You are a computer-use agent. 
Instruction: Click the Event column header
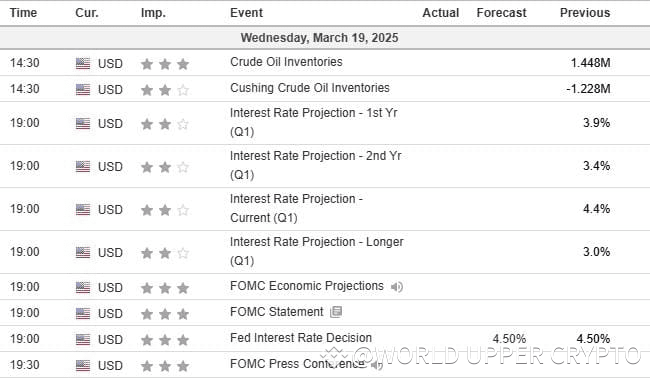[246, 13]
